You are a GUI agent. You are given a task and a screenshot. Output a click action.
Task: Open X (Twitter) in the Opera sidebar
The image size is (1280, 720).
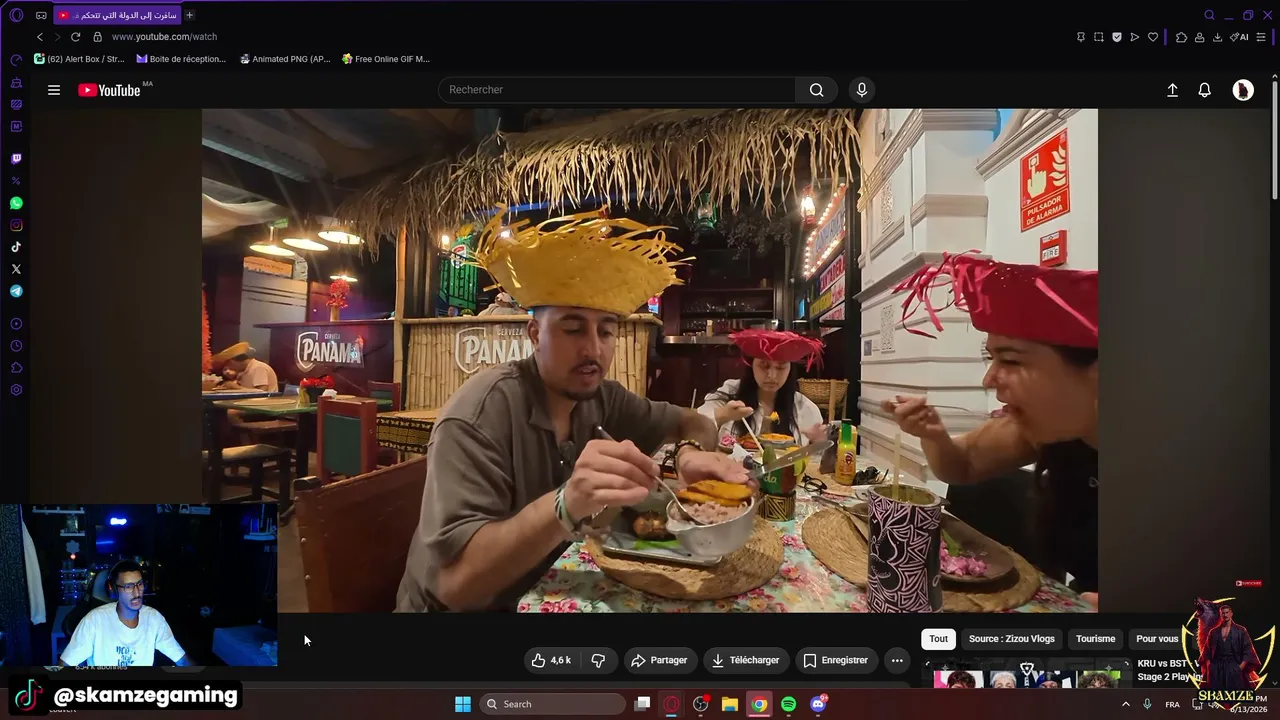[16, 269]
